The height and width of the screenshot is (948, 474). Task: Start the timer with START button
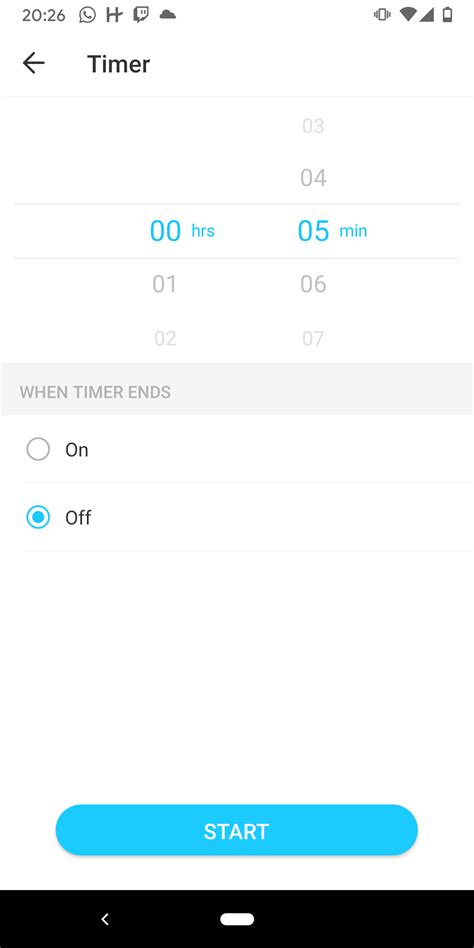tap(236, 830)
